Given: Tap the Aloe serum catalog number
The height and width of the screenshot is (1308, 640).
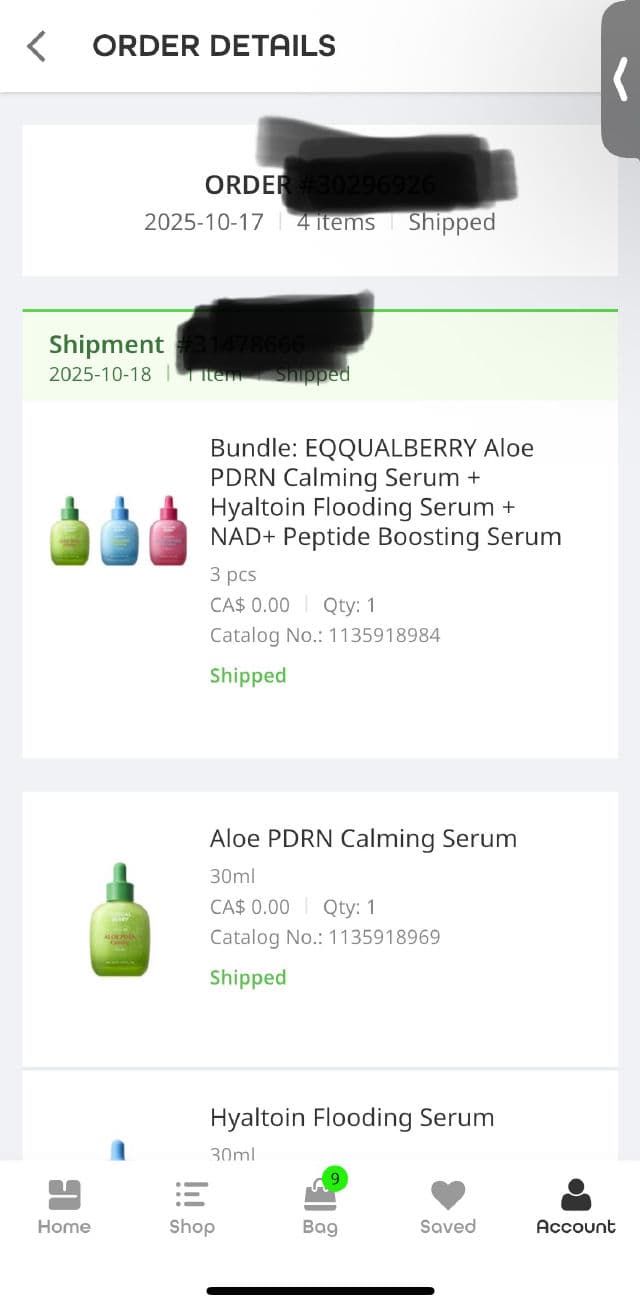Looking at the screenshot, I should point(325,937).
